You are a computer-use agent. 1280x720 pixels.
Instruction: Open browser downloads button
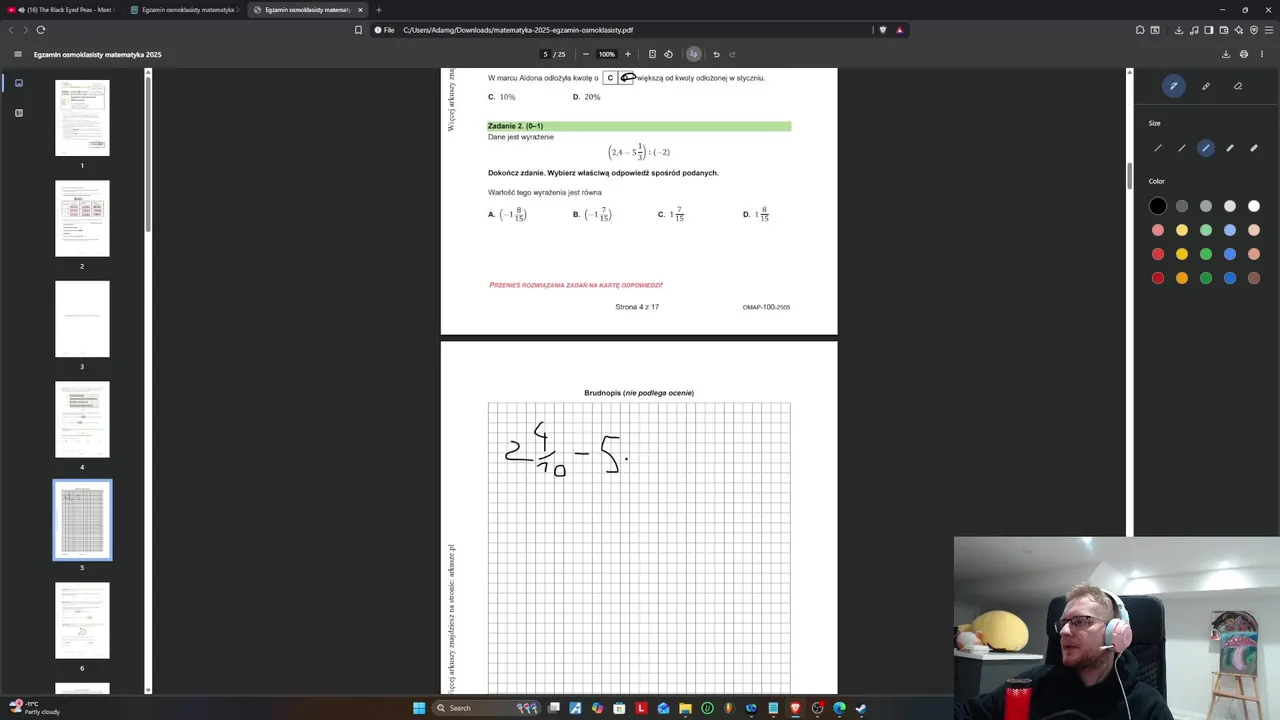[x=1180, y=30]
